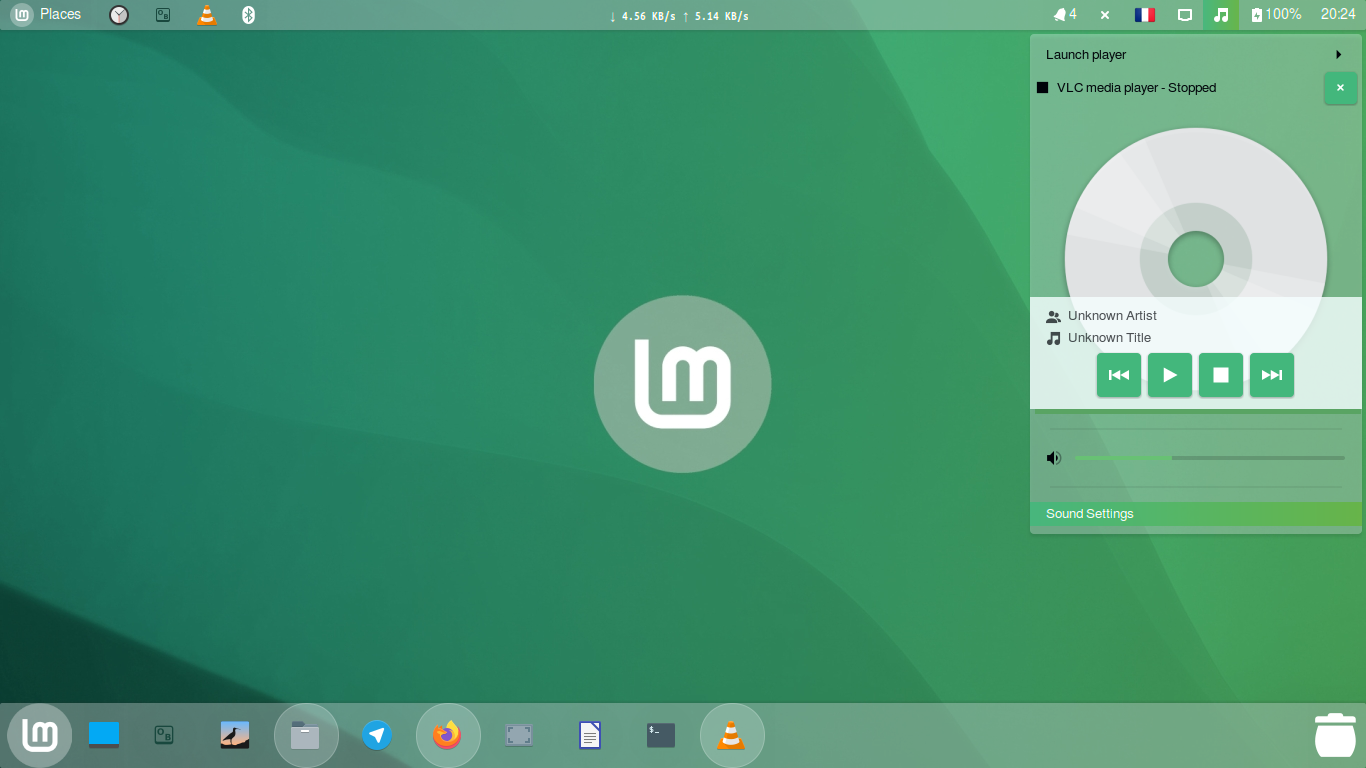Open the Places menu

pos(60,15)
